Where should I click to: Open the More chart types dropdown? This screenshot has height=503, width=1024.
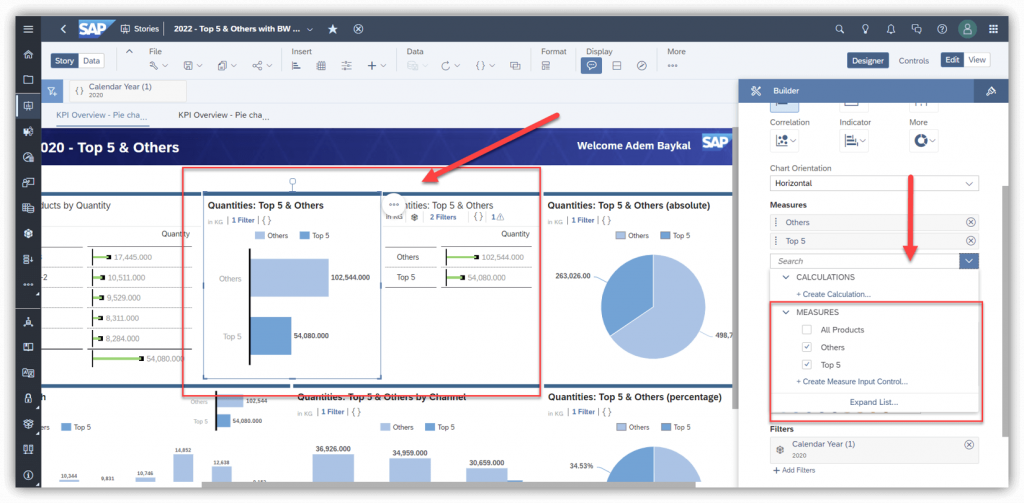[x=924, y=140]
